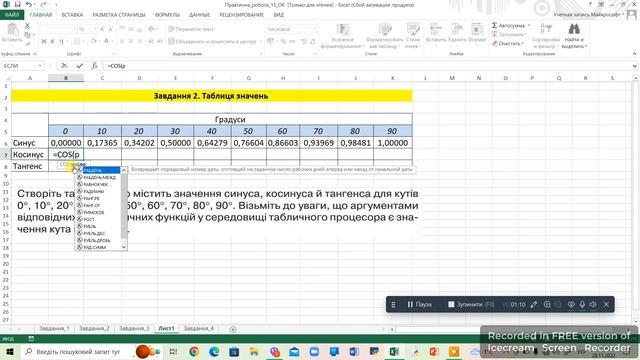This screenshot has height=360, width=640.
Task: Select the Тангенс row label cell
Action: [x=30, y=166]
